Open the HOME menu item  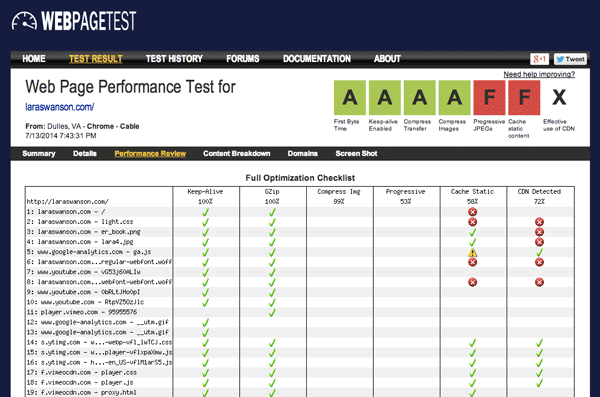pos(34,59)
